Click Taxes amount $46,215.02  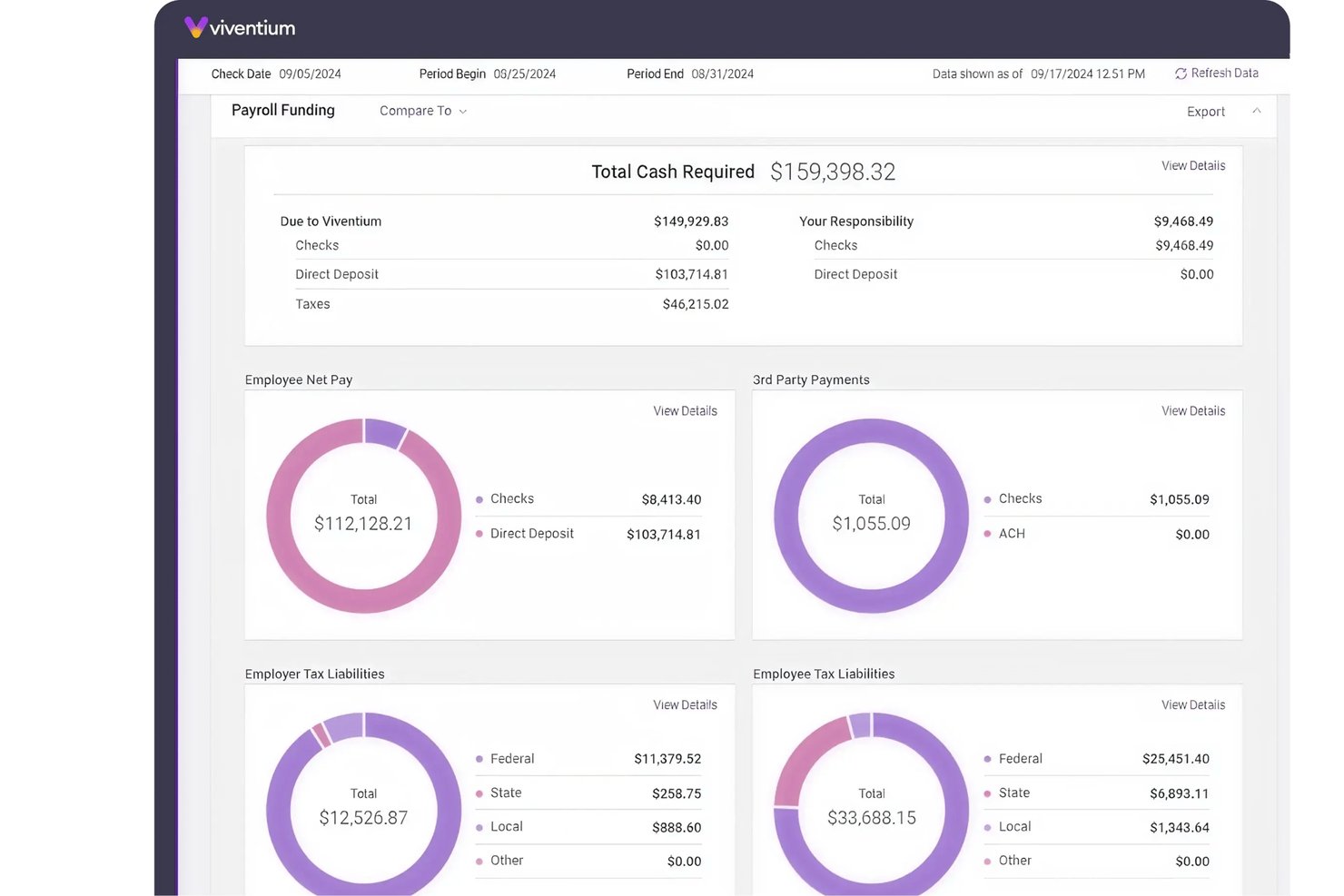tap(696, 304)
